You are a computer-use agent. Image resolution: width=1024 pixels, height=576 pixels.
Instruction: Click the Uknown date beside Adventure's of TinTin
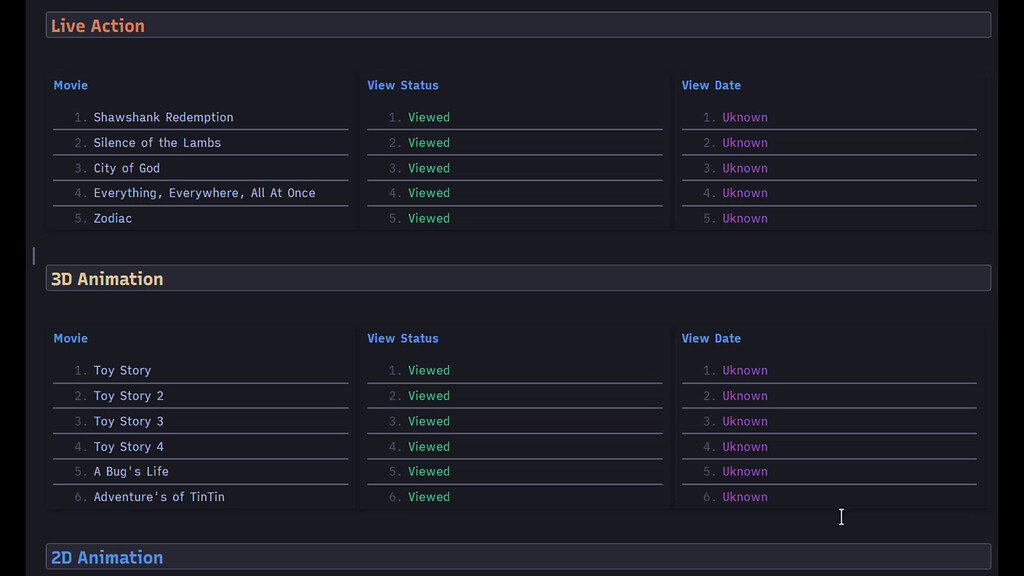point(744,496)
